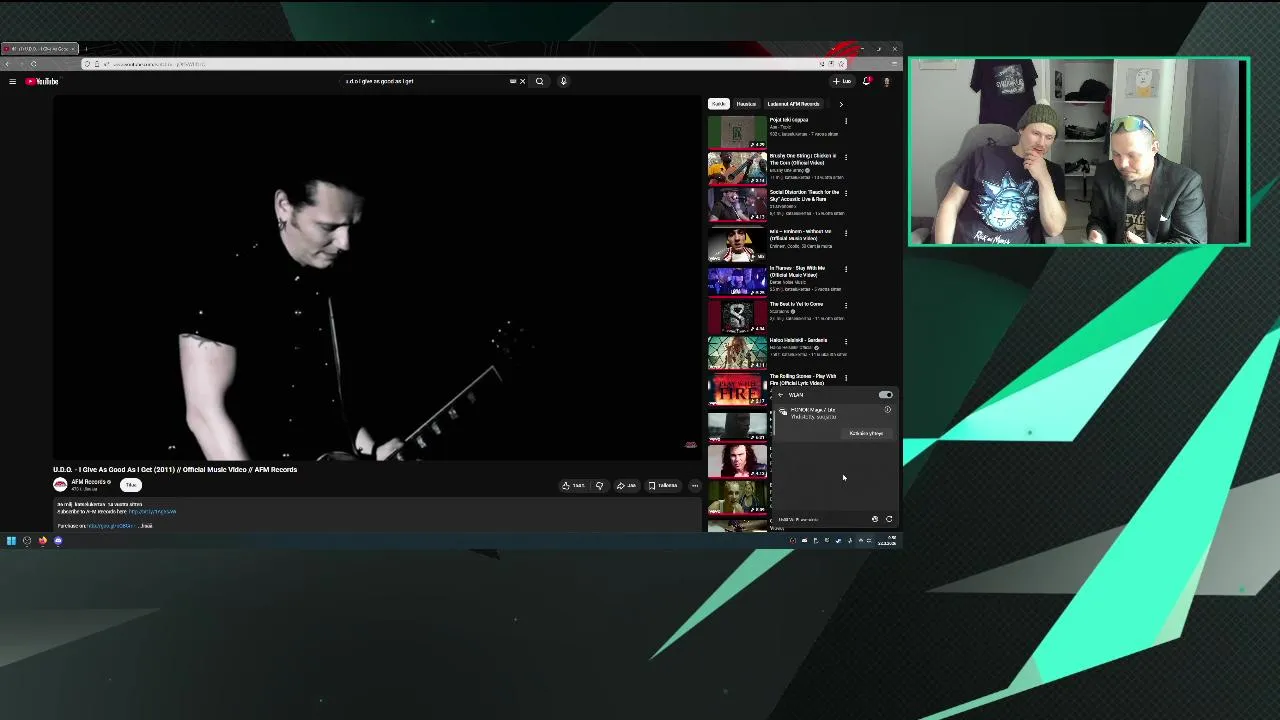Start voice search with microphone icon
The height and width of the screenshot is (720, 1280).
[x=563, y=81]
